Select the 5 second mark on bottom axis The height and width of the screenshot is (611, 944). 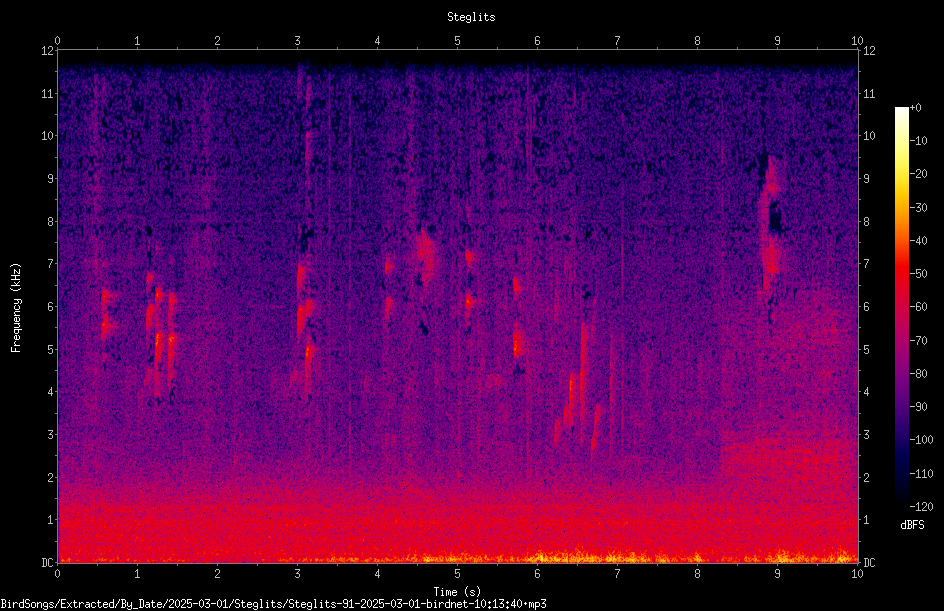[x=457, y=574]
